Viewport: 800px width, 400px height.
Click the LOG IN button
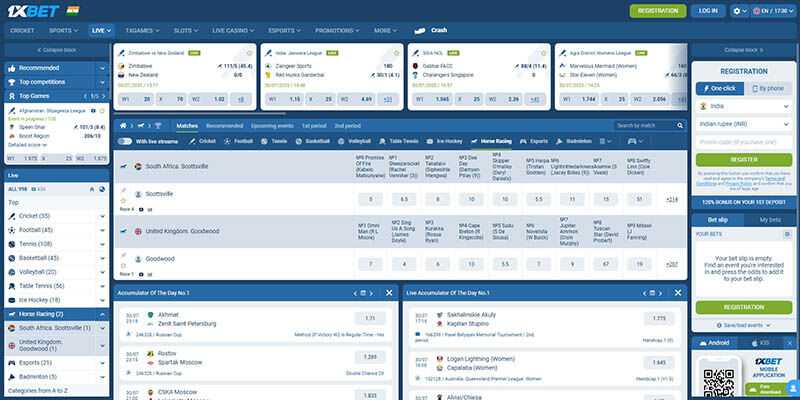point(708,11)
